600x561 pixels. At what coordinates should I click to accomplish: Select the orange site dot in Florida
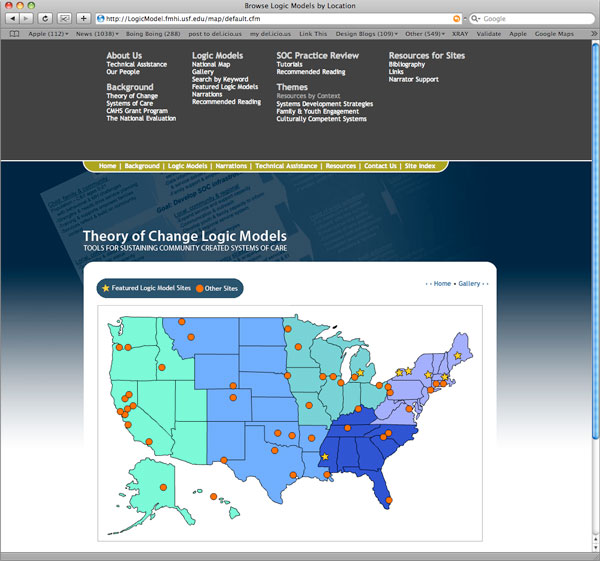point(388,500)
